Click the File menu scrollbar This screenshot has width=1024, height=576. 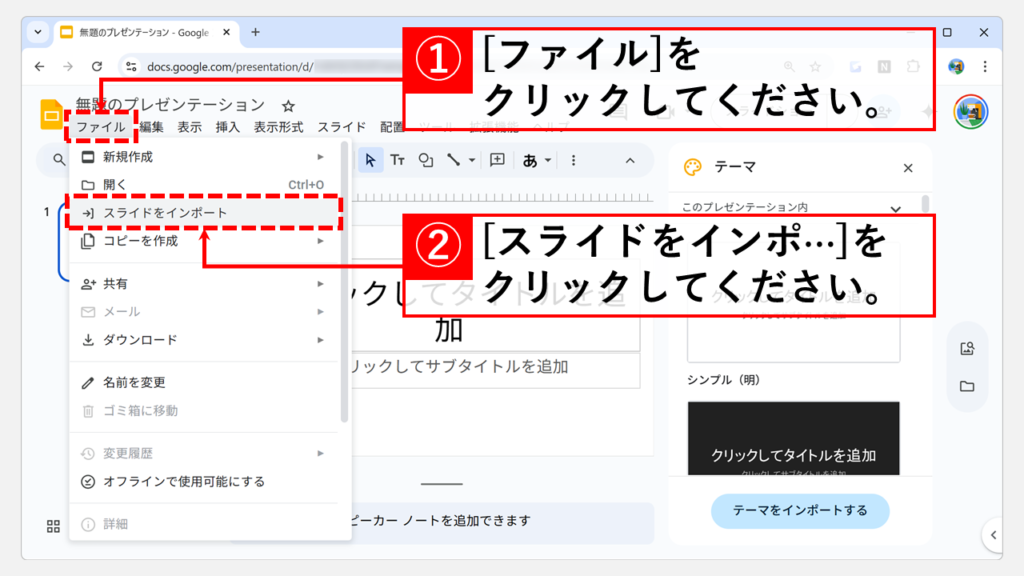[x=344, y=281]
